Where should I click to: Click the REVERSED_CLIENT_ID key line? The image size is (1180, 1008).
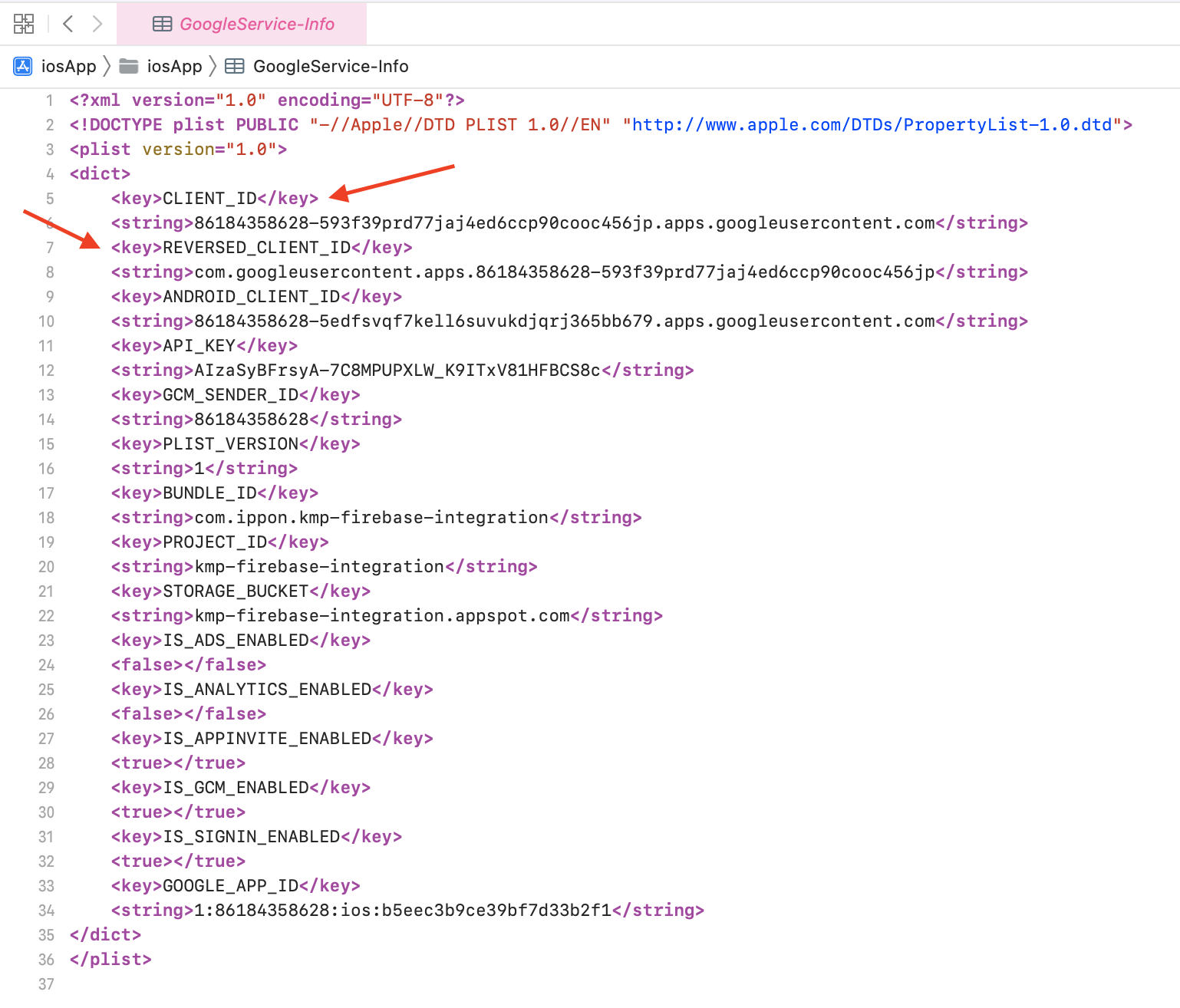262,247
